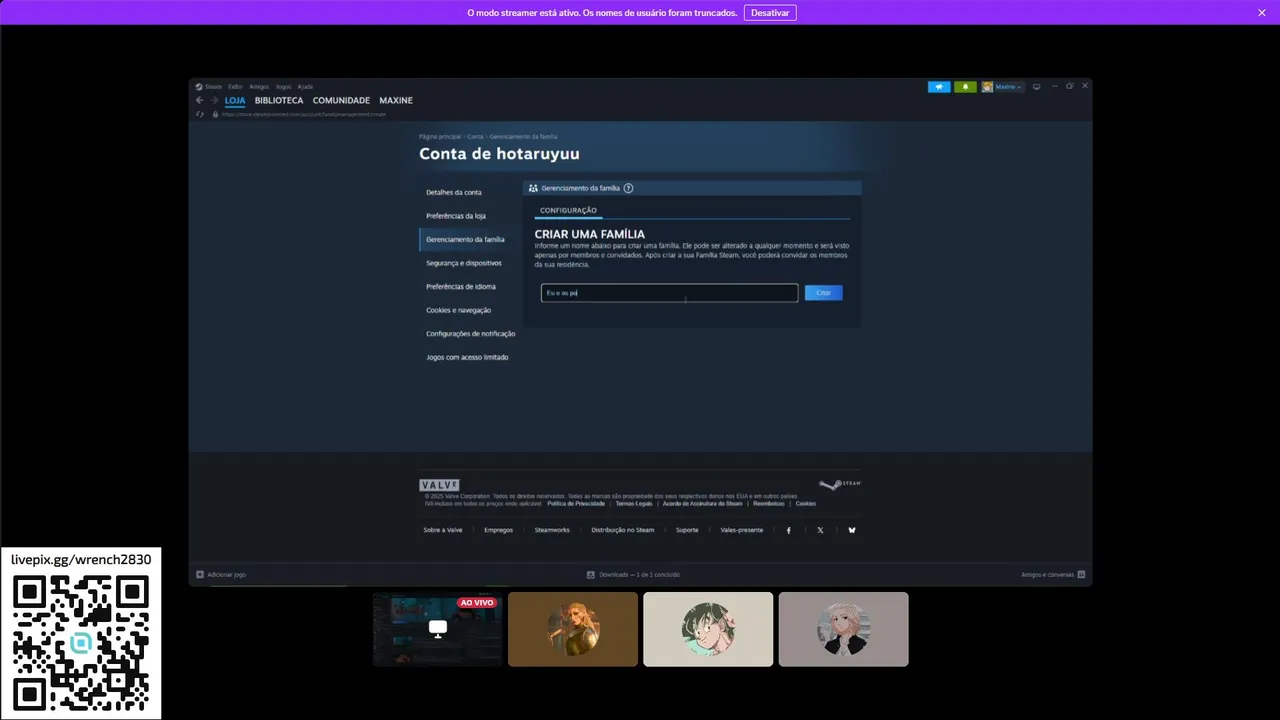Viewport: 1280px width, 720px height.
Task: Click the Página principal breadcrumb
Action: [440, 136]
